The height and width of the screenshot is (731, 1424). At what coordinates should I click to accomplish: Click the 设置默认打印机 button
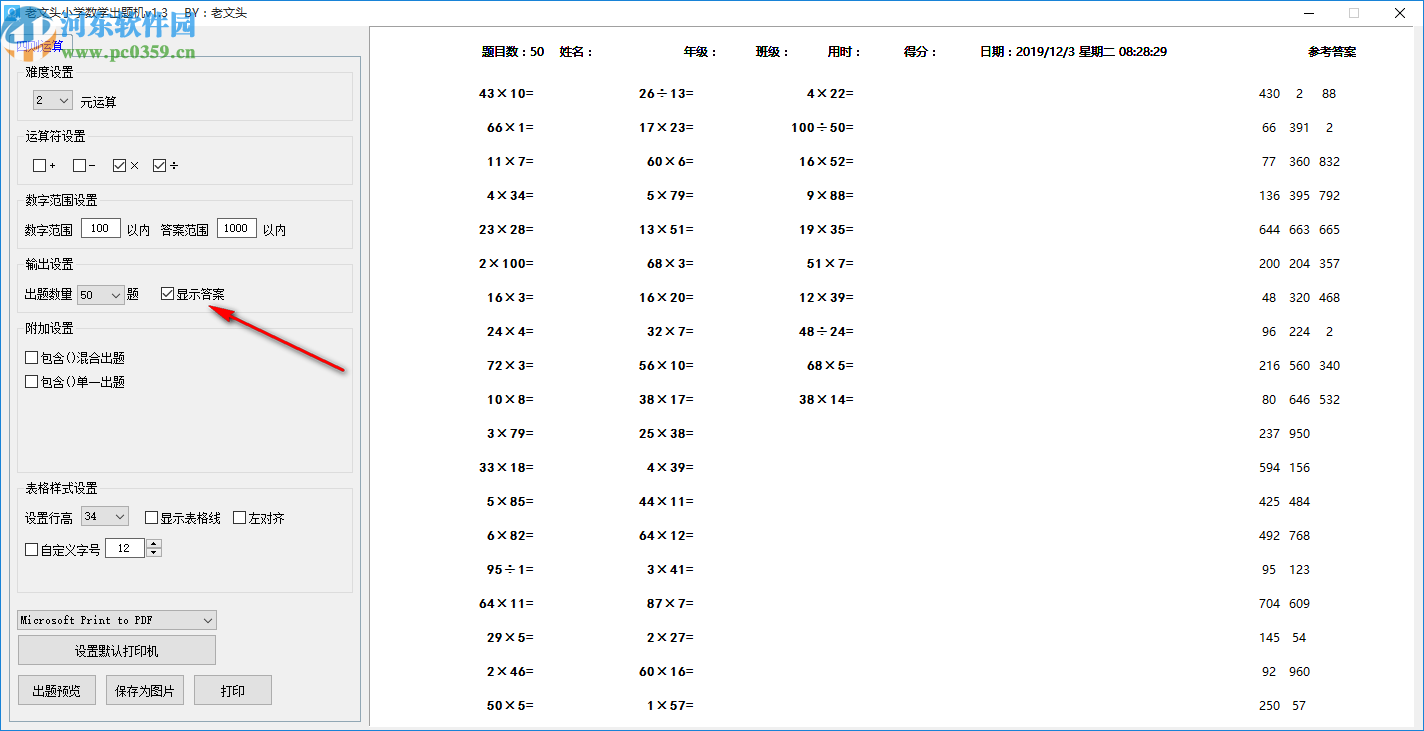114,649
